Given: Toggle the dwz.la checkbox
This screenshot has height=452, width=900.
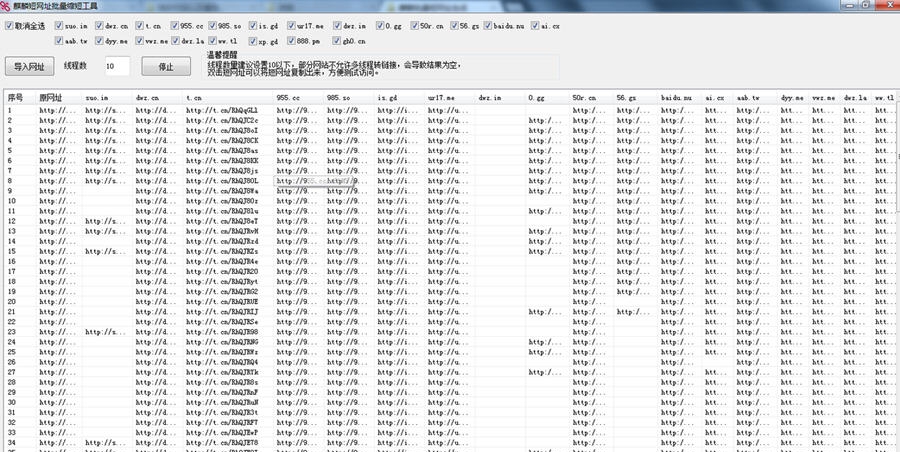Looking at the screenshot, I should coord(174,41).
